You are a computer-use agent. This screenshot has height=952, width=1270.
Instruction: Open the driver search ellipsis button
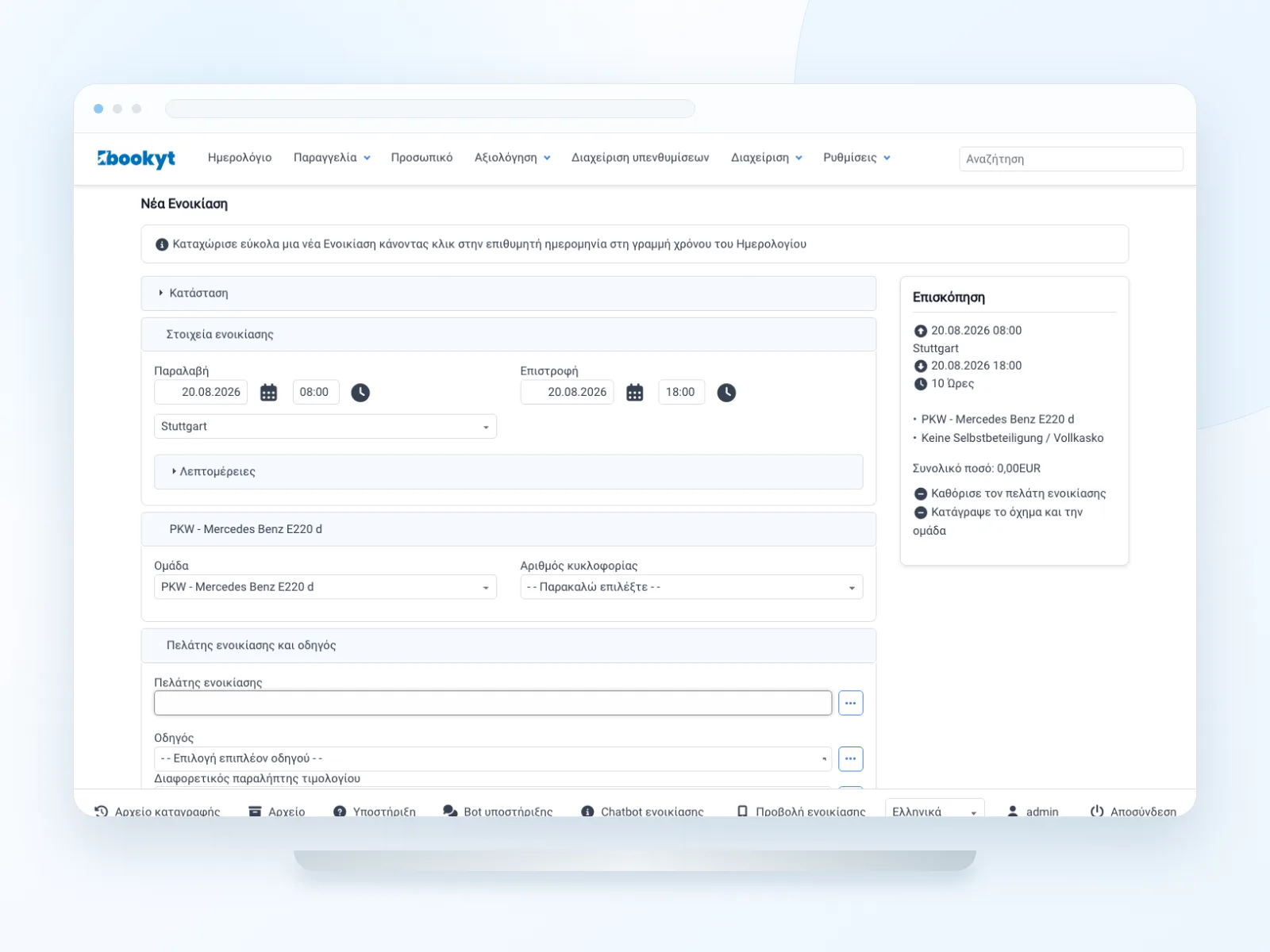pyautogui.click(x=850, y=758)
